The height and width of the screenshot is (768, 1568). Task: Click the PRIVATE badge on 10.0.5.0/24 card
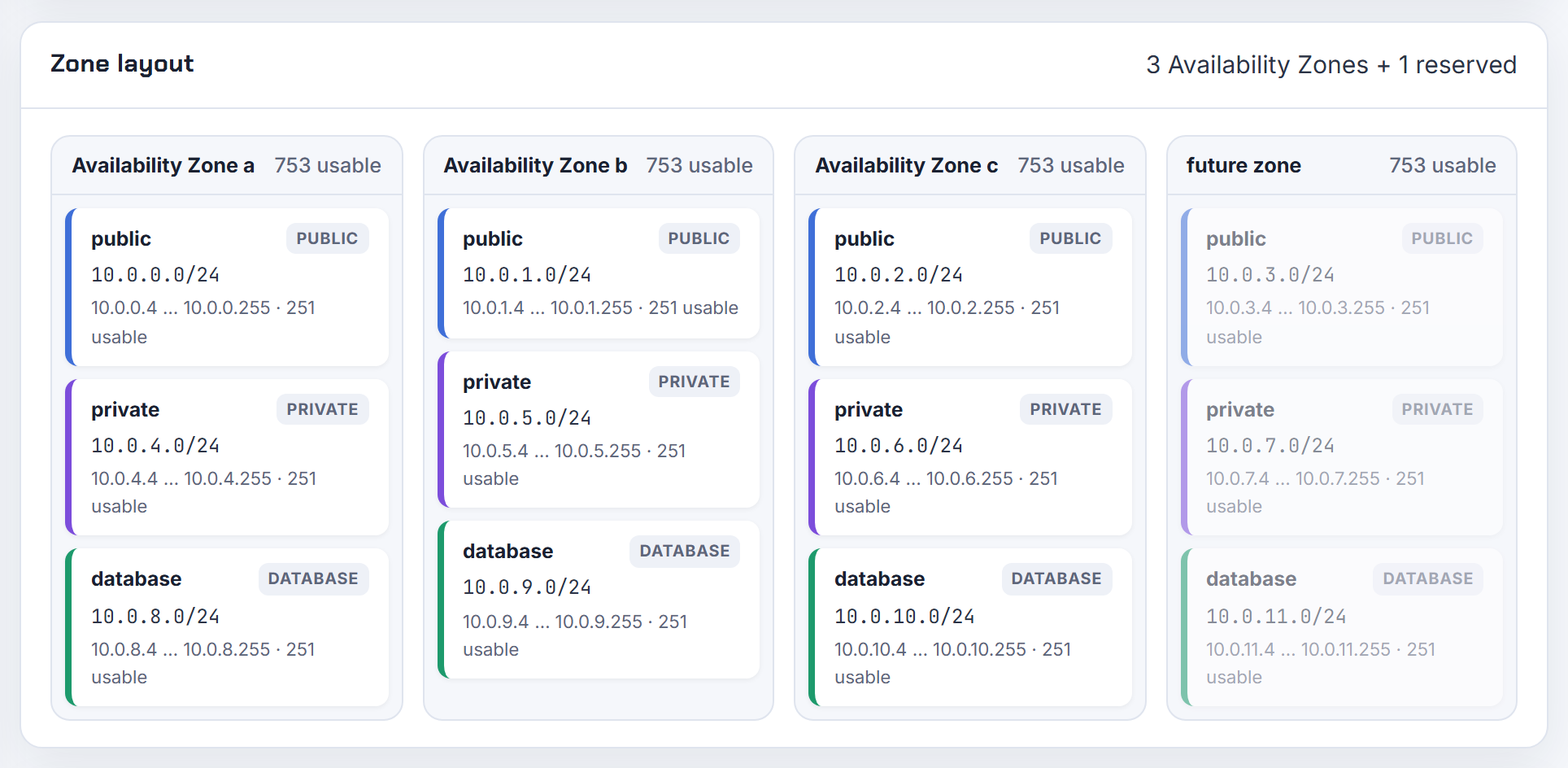[x=694, y=382]
